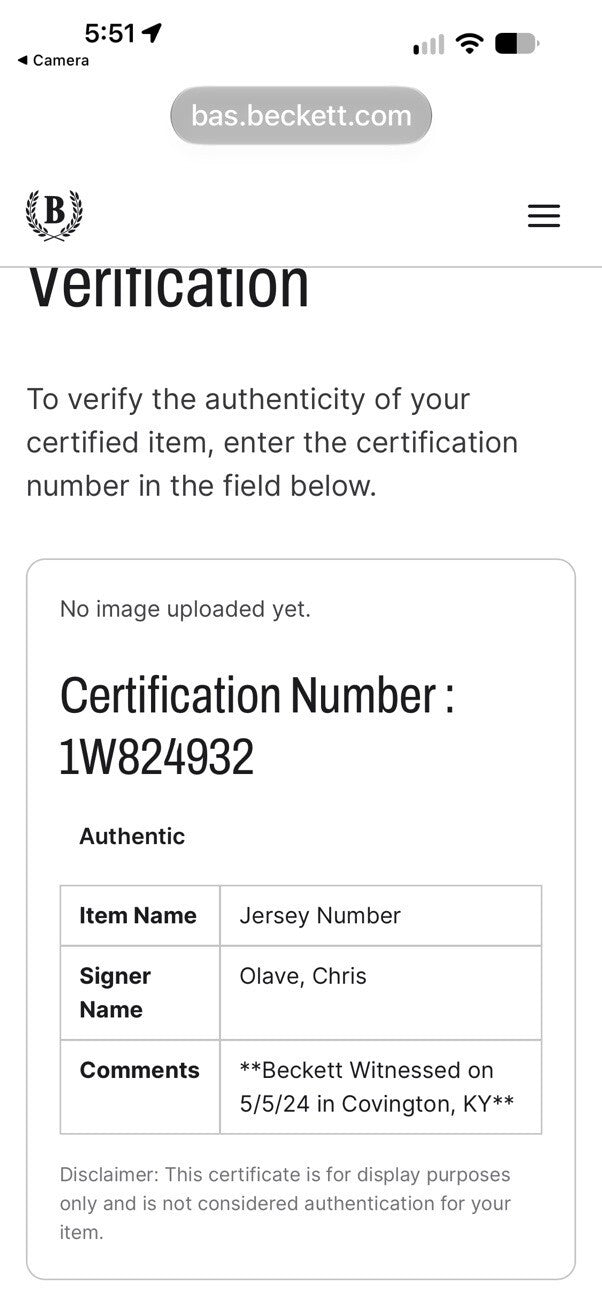Open the hamburger menu
602x1304 pixels.
click(544, 216)
